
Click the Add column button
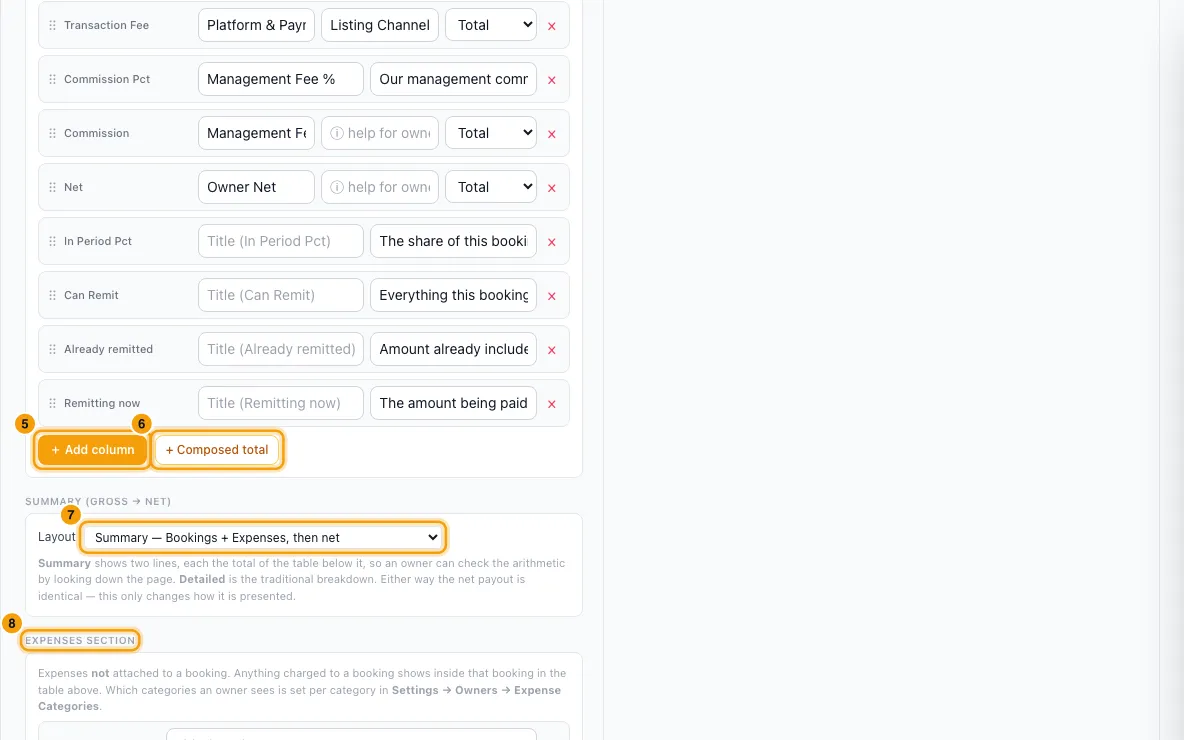pyautogui.click(x=92, y=449)
